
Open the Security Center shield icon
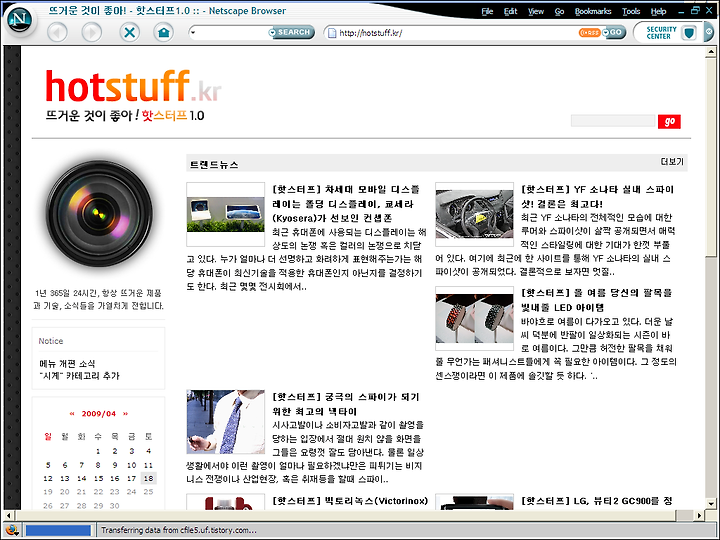(688, 33)
